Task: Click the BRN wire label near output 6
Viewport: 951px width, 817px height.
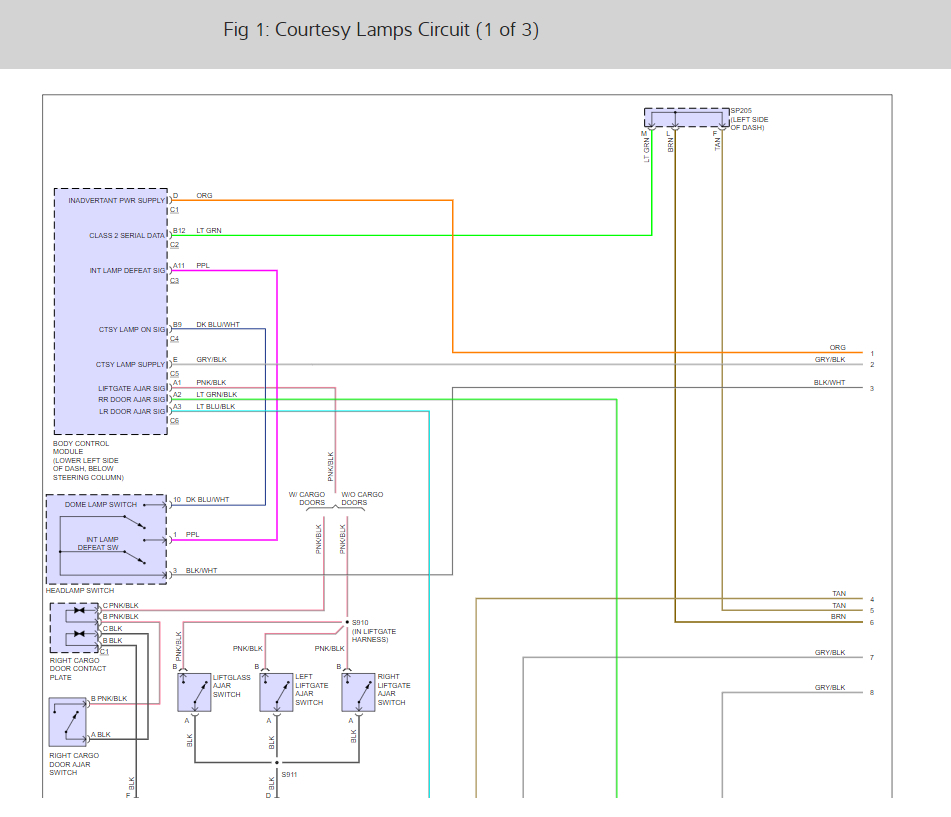Action: point(838,616)
